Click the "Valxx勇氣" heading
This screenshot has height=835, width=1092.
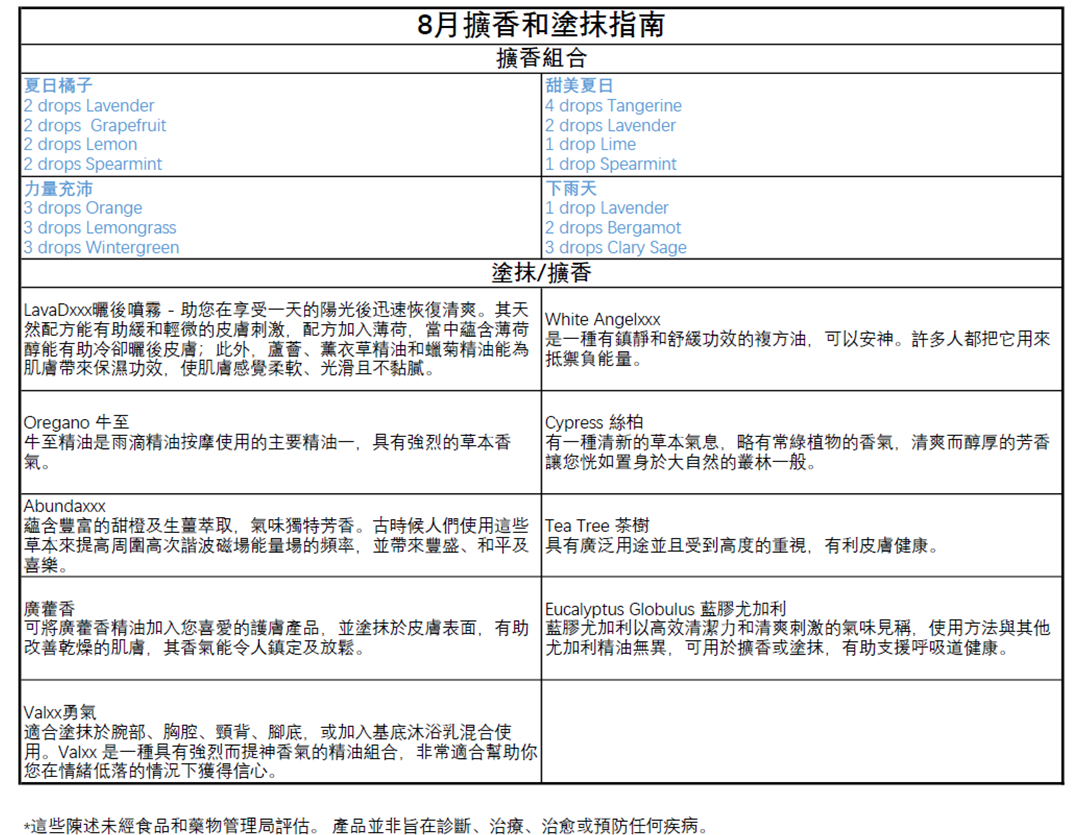(x=60, y=712)
